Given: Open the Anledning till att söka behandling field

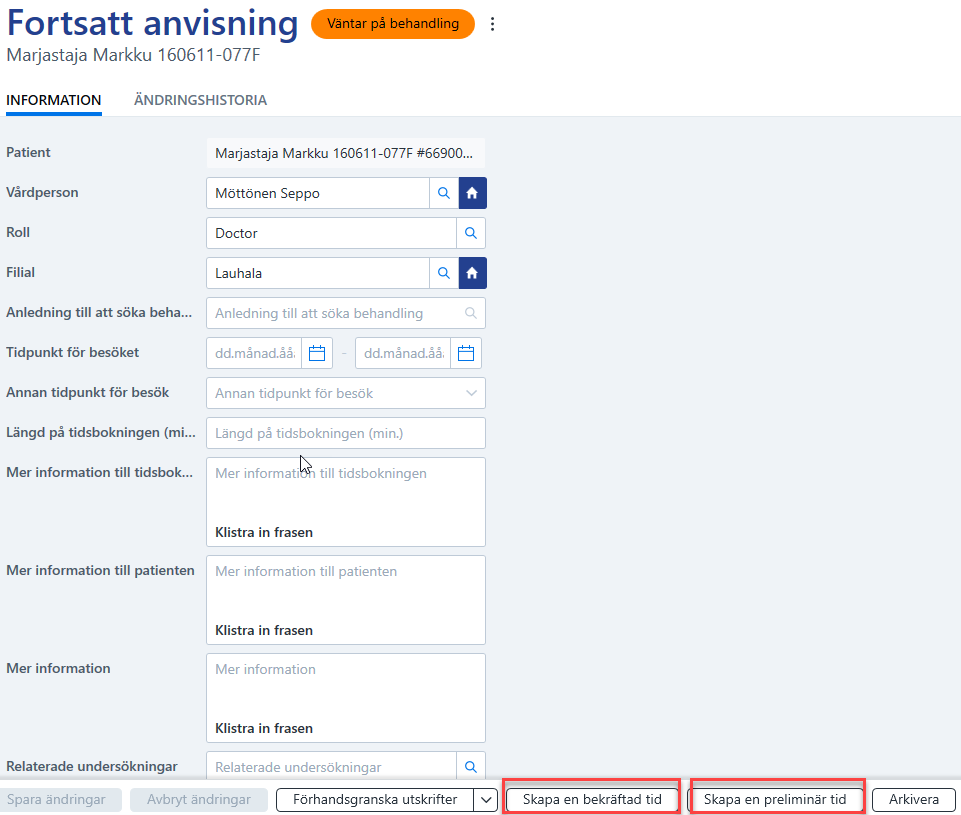Looking at the screenshot, I should [346, 313].
